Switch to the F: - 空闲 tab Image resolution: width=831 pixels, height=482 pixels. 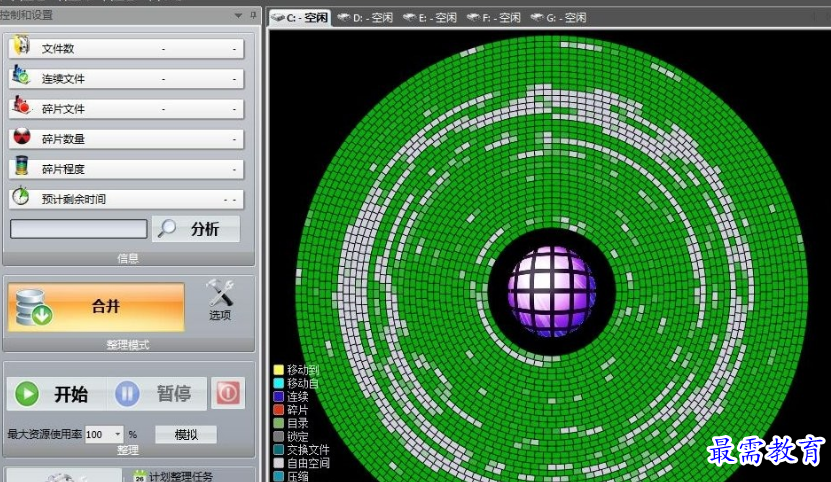tap(494, 17)
